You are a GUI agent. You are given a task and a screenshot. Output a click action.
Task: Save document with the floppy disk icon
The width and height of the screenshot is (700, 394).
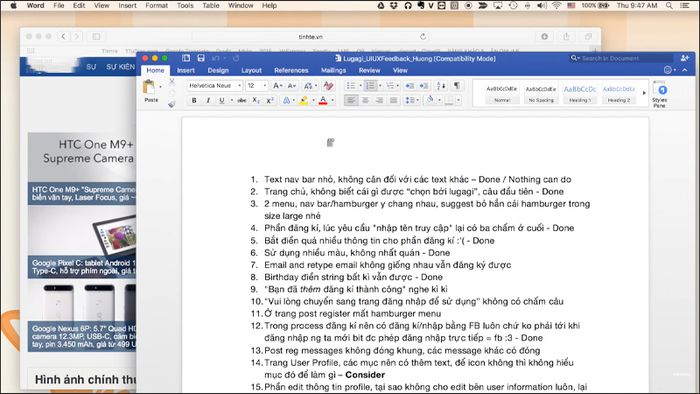pyautogui.click(x=201, y=58)
